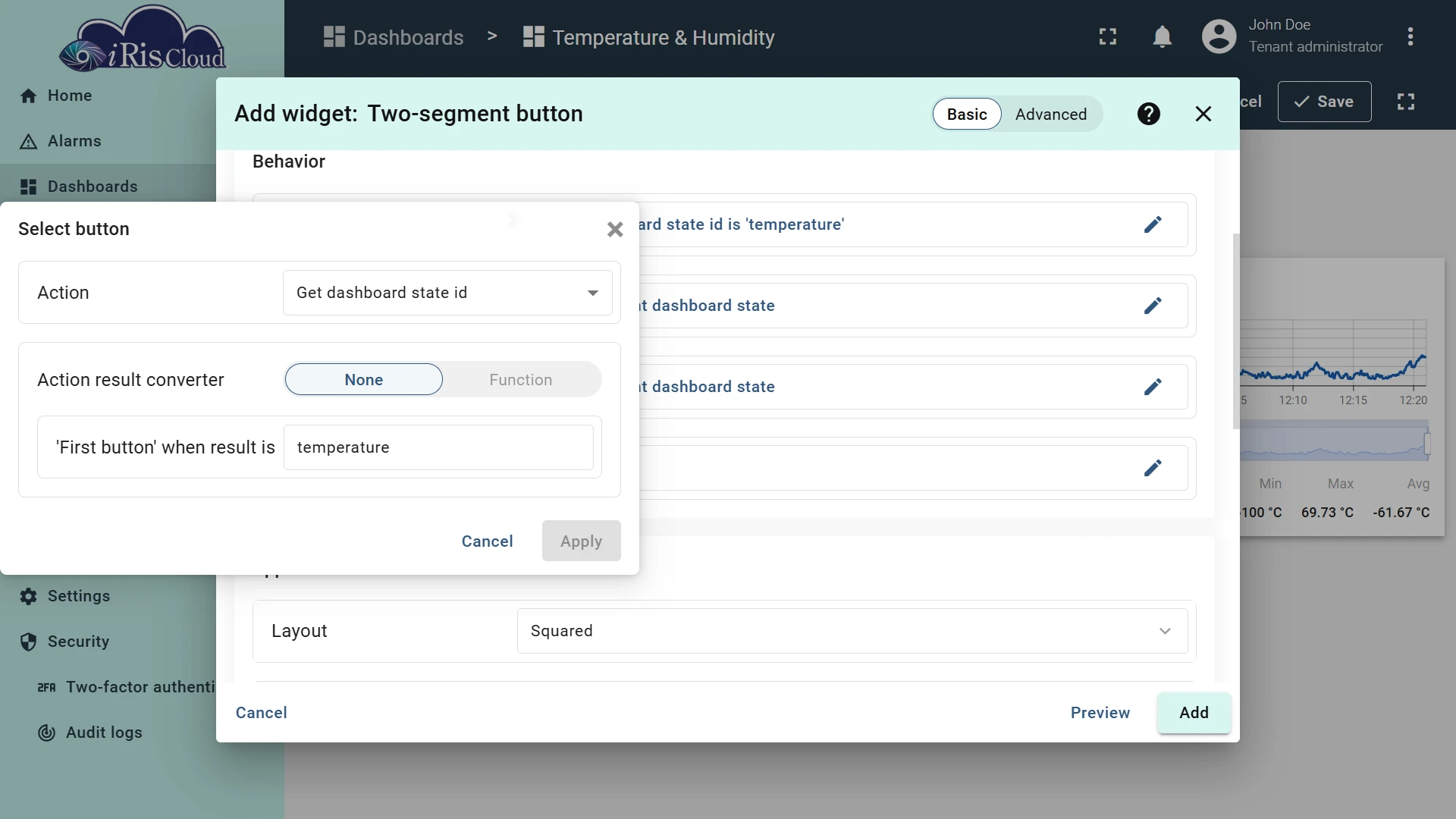Edit the 'temperature' result field
This screenshot has width=1456, height=819.
click(x=438, y=447)
